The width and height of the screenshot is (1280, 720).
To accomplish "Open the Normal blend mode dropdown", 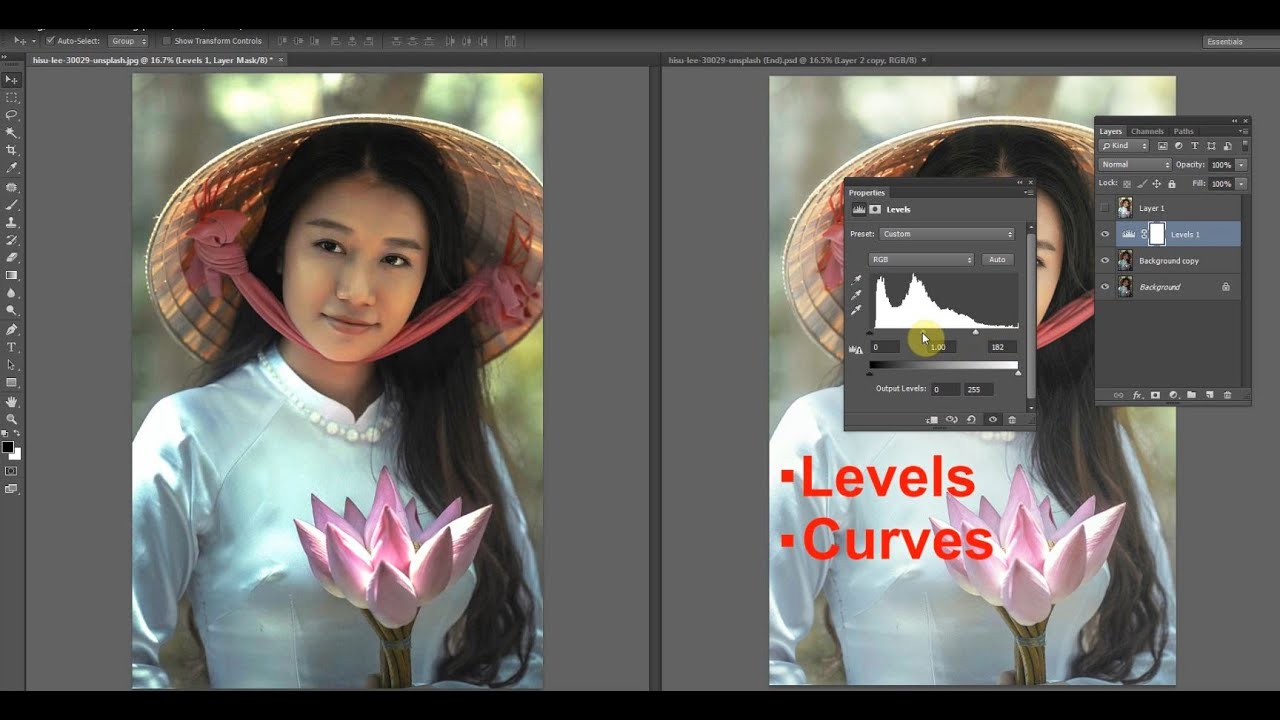I will click(1135, 164).
